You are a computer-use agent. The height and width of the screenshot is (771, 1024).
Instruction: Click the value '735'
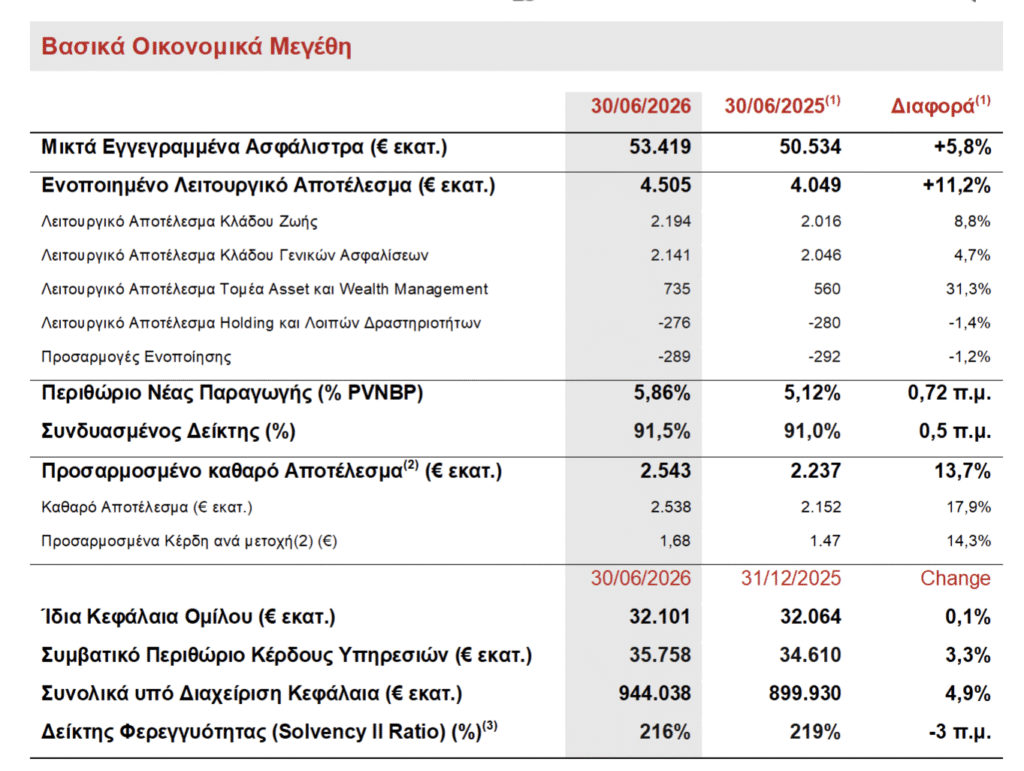pos(677,289)
